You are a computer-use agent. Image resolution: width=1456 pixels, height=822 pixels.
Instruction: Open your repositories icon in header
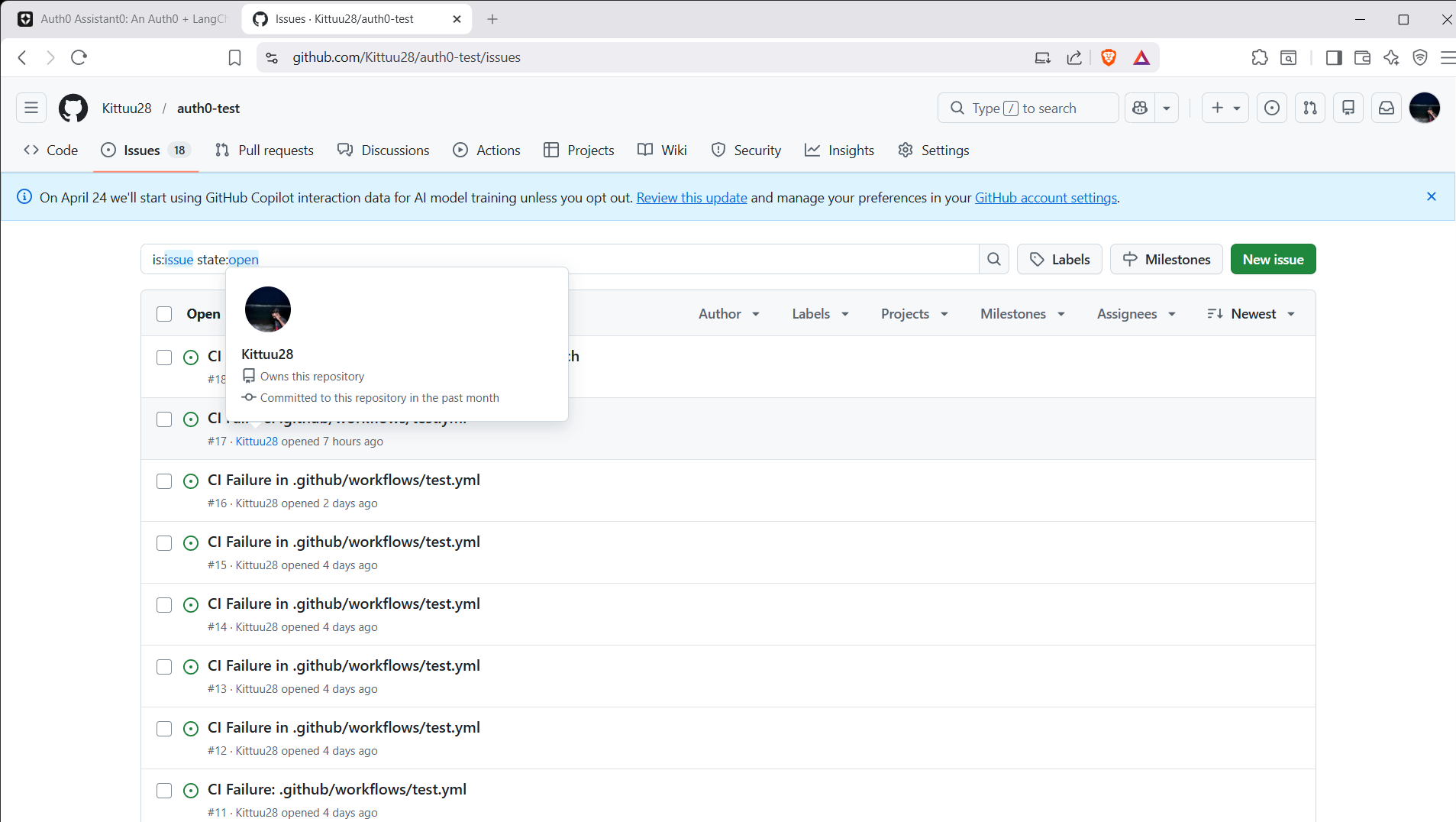1348,108
